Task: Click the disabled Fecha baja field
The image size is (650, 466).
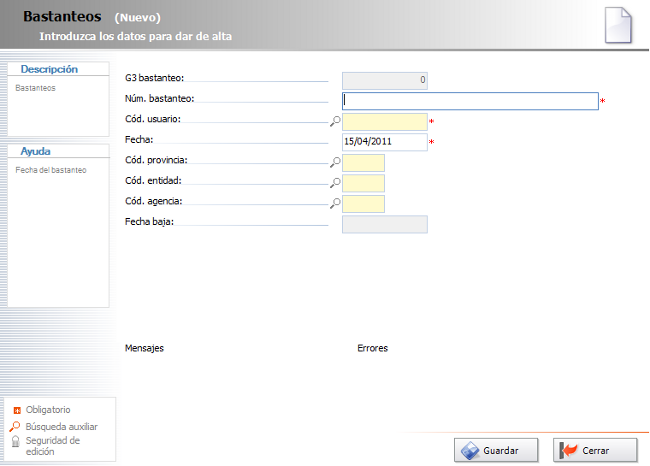Action: click(385, 224)
